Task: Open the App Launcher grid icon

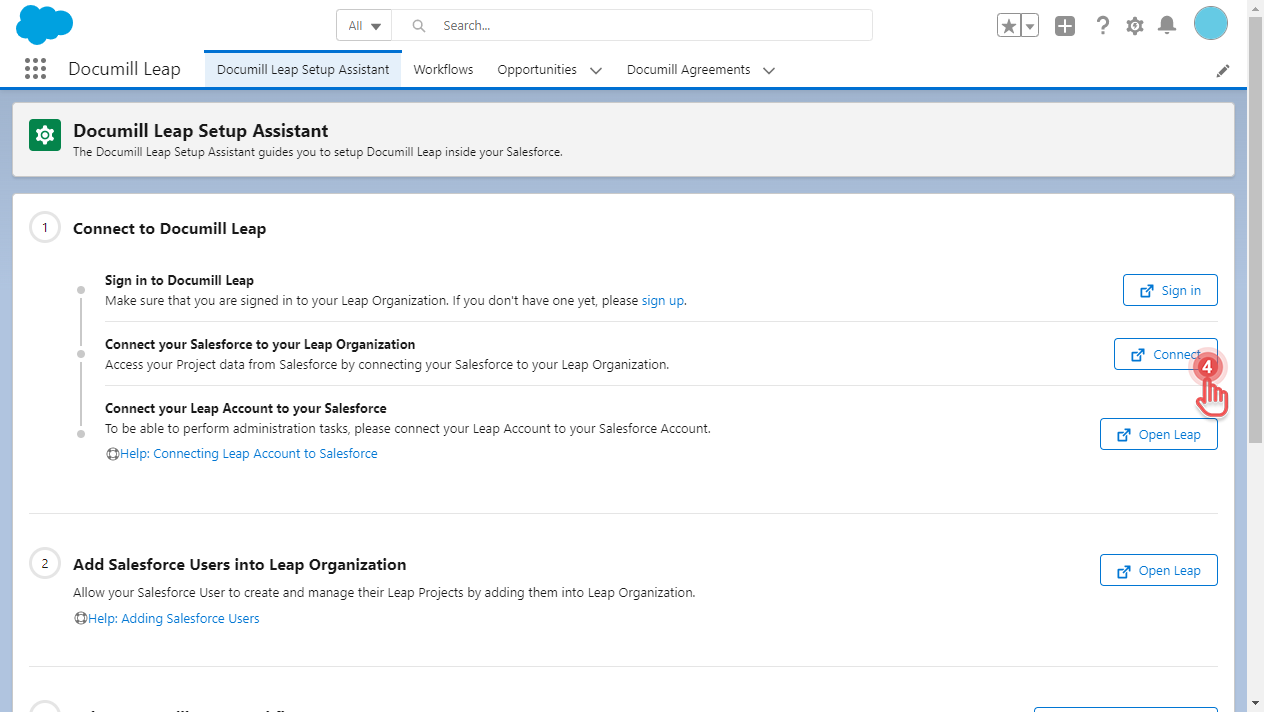Action: click(35, 69)
